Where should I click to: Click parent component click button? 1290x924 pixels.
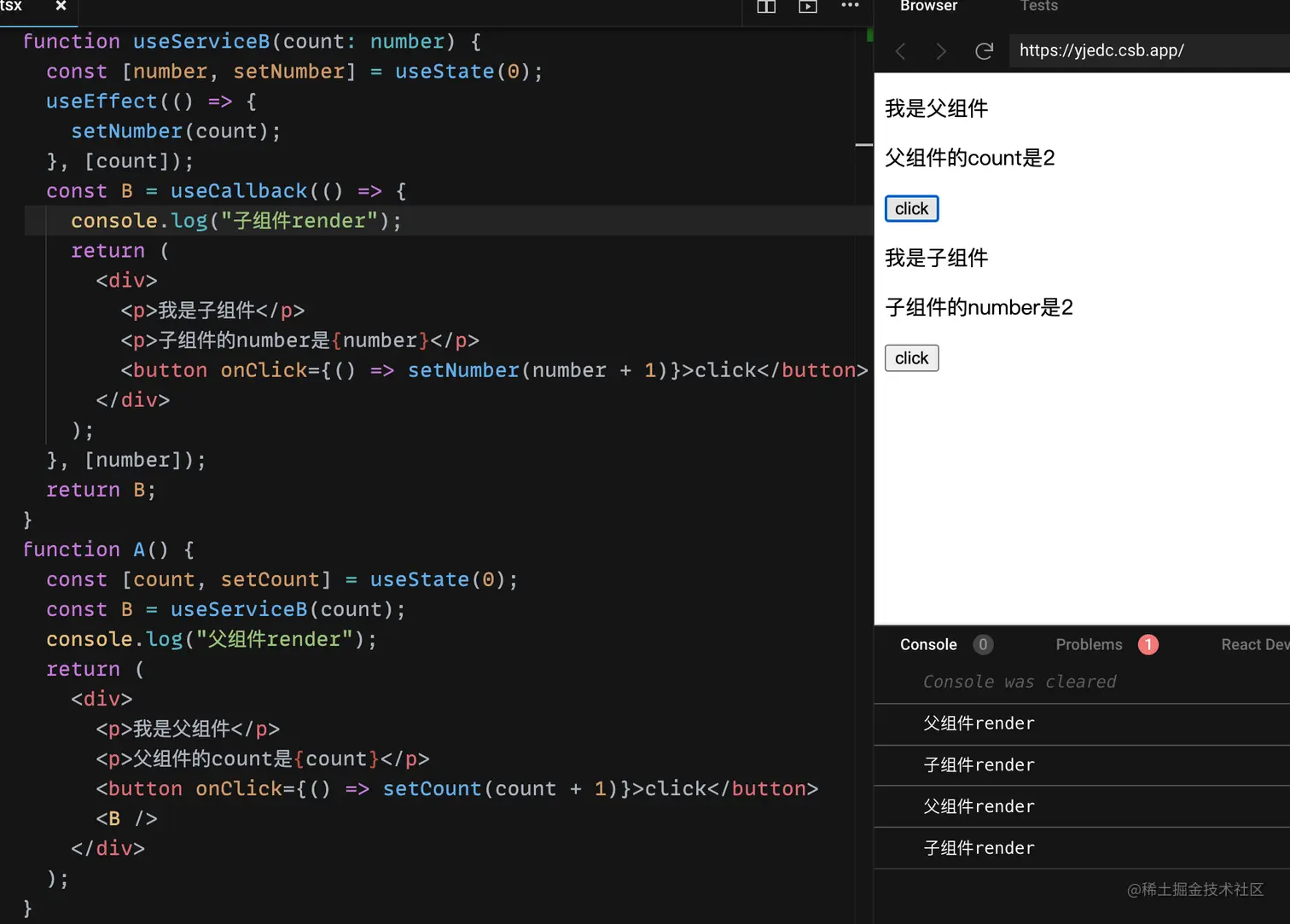(x=911, y=208)
